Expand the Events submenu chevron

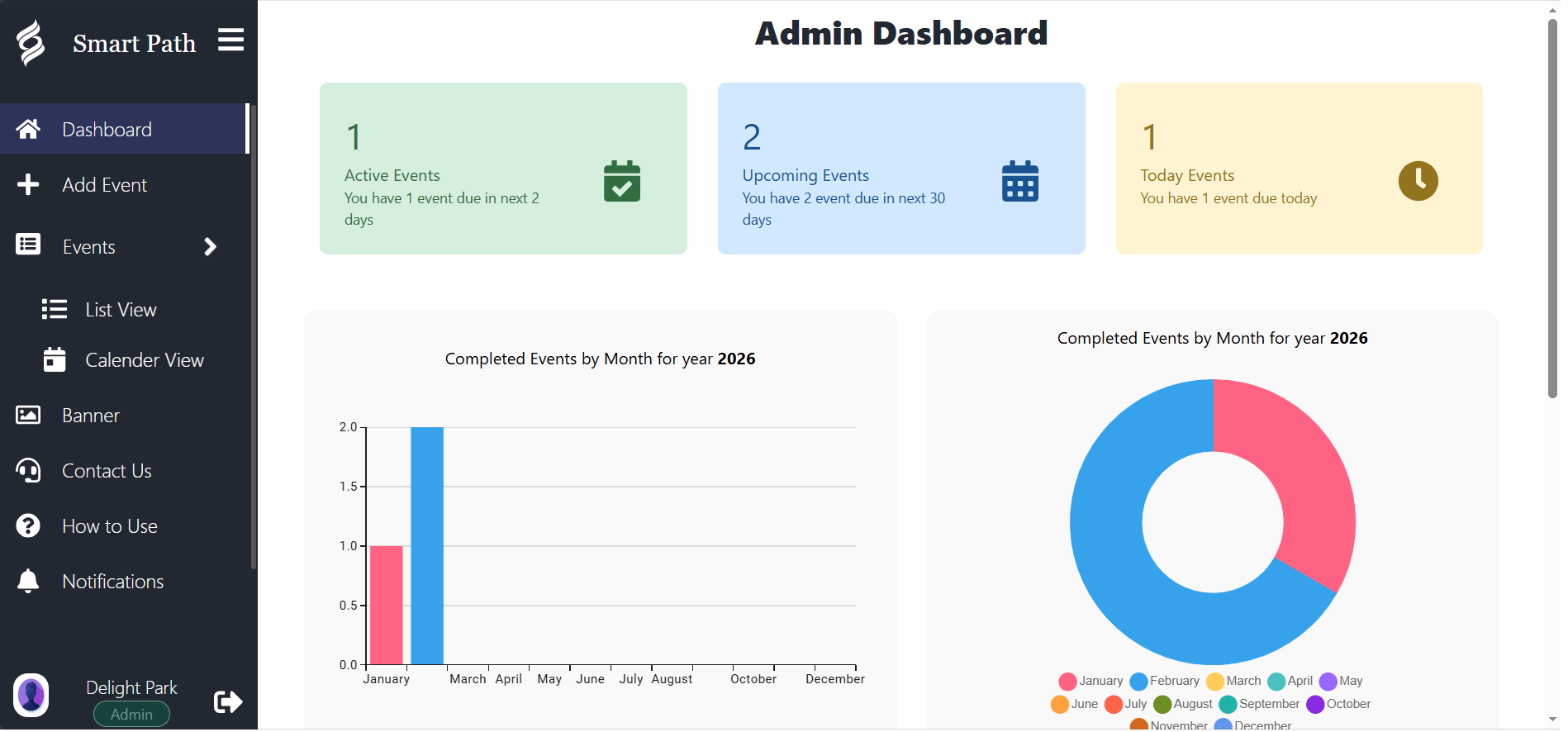(210, 247)
